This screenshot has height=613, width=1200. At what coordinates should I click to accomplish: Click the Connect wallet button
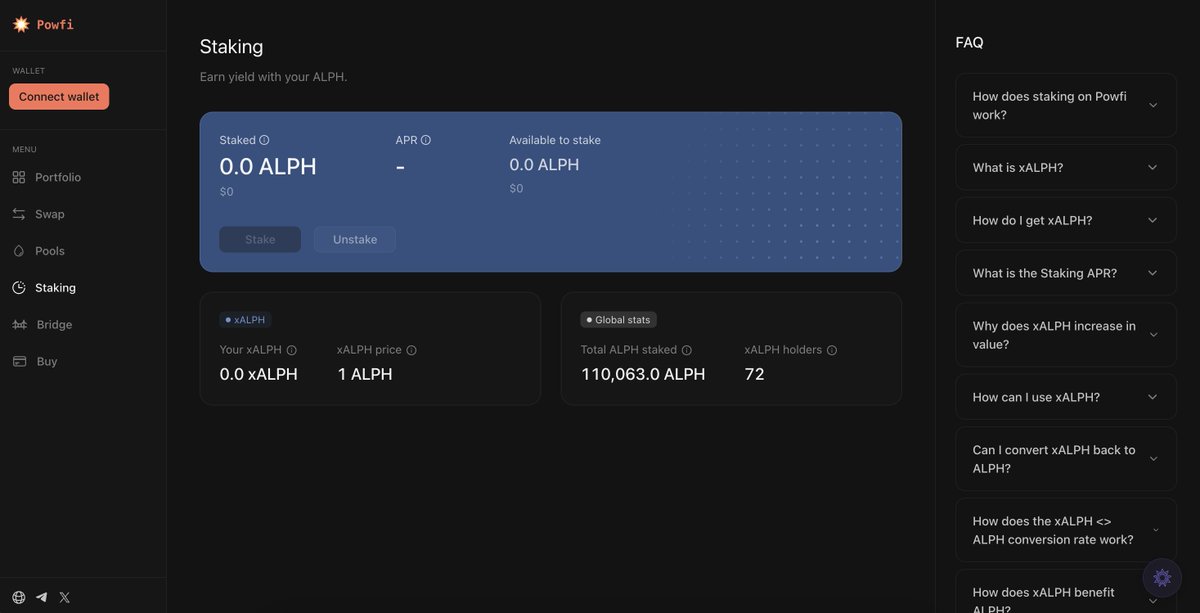coord(59,97)
